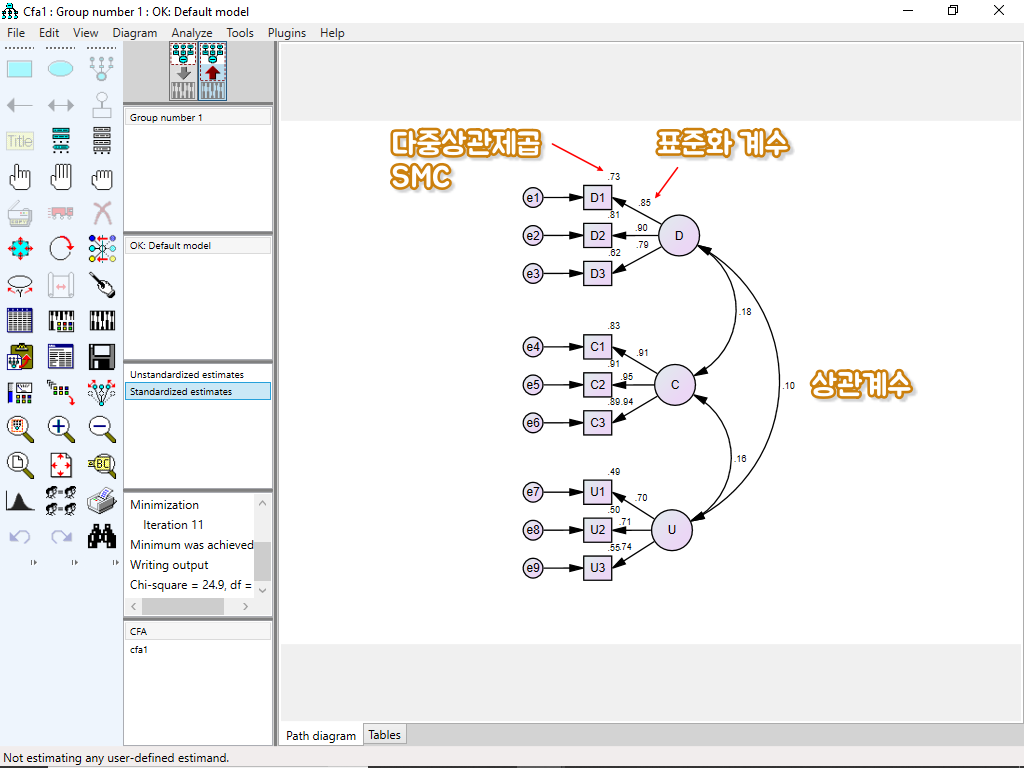Pick the Draw paths single-headed arrow tool
Screen dimensions: 1024x768
pyautogui.click(x=20, y=105)
